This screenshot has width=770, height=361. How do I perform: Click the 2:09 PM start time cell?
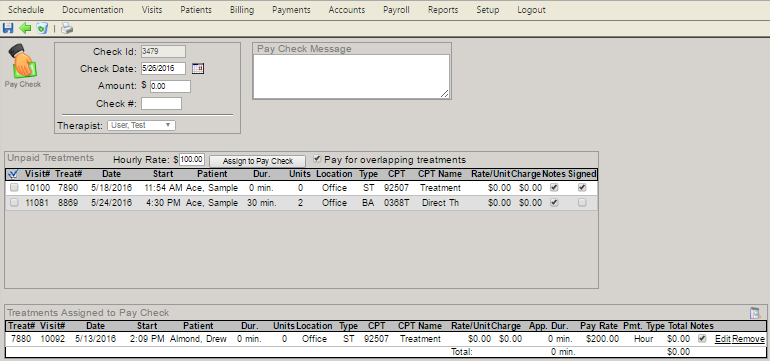coord(147,339)
